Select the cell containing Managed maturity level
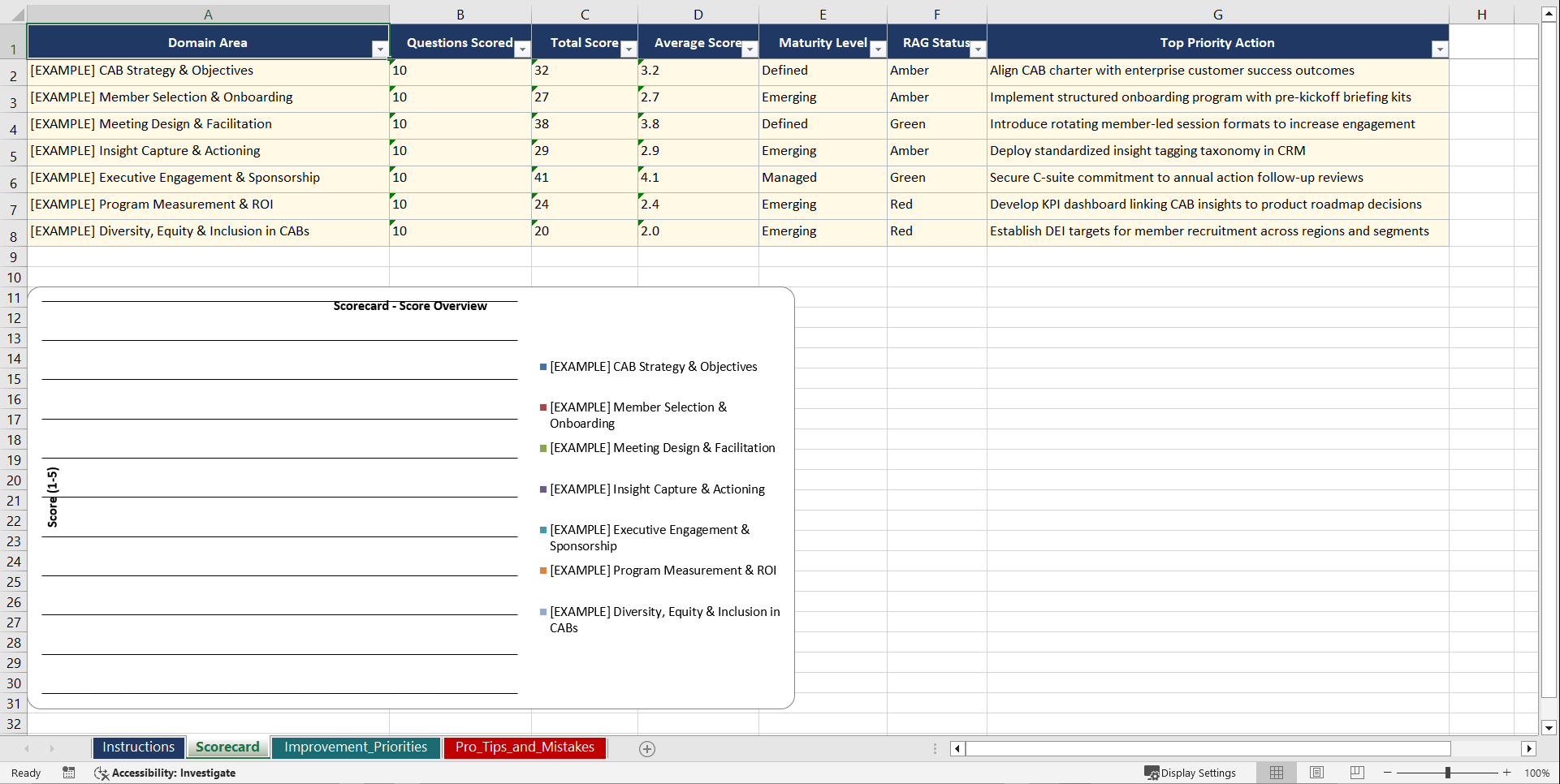Image resolution: width=1560 pixels, height=784 pixels. pos(823,177)
